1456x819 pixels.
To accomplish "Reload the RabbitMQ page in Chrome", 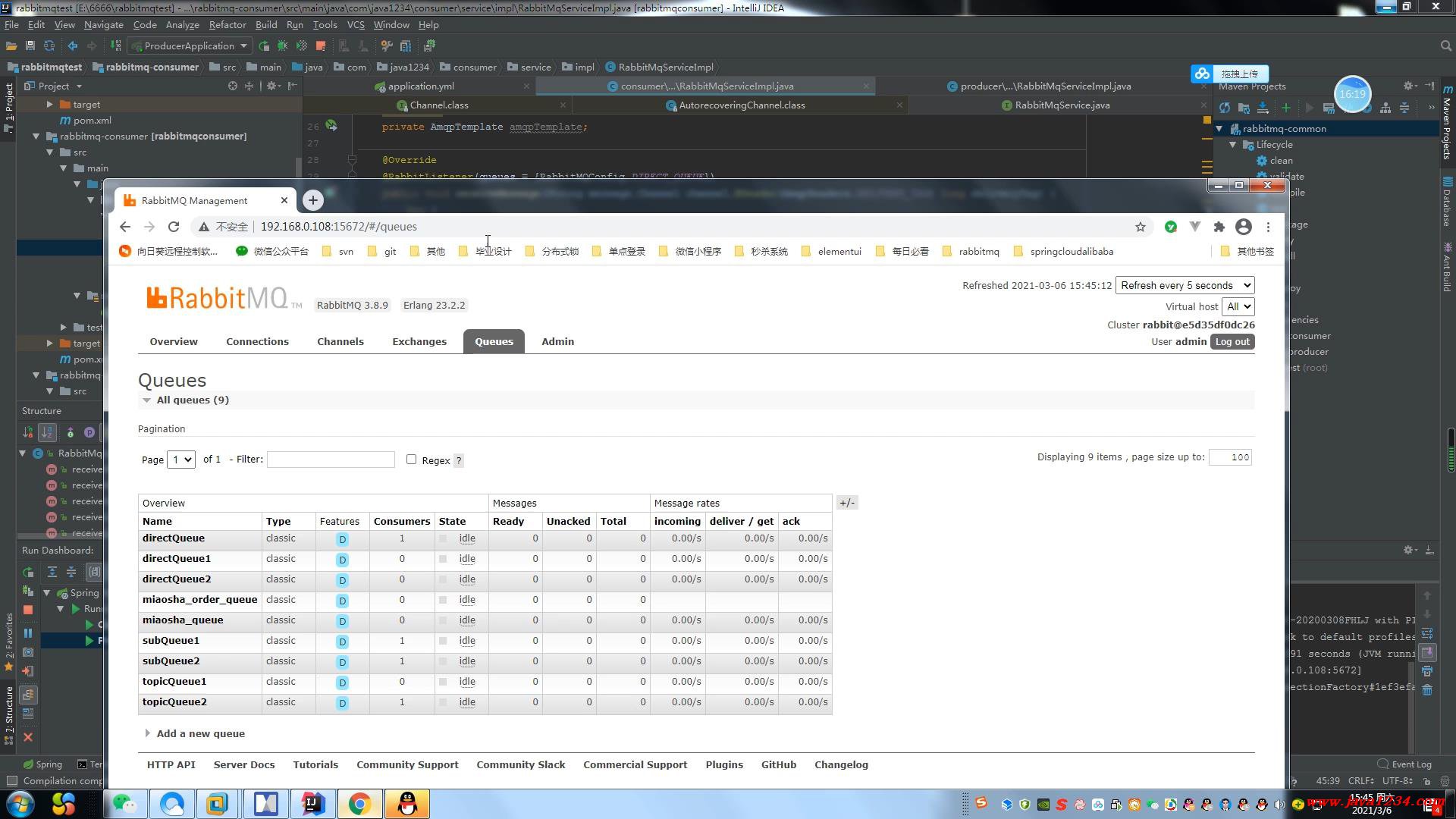I will pyautogui.click(x=174, y=226).
